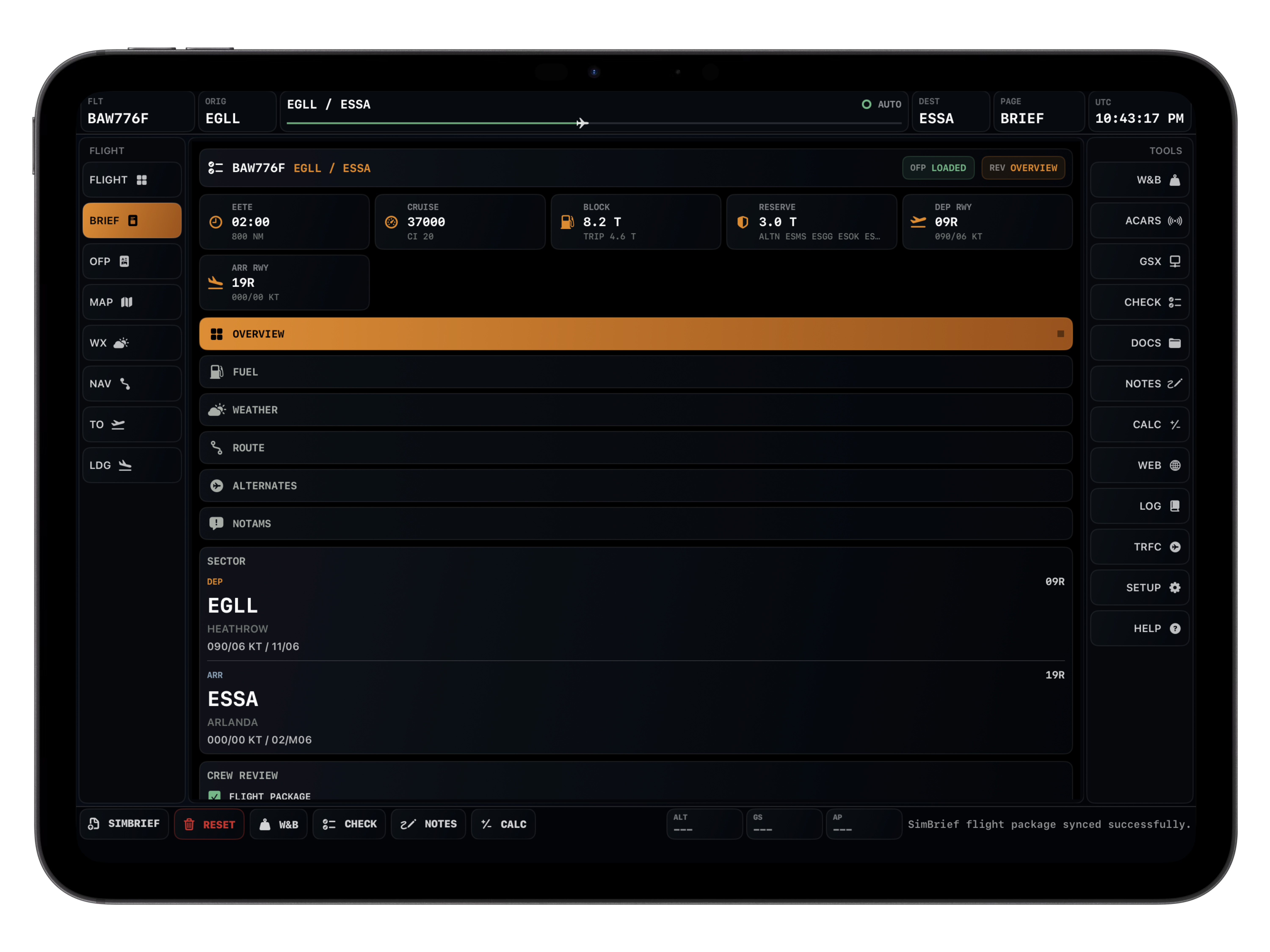Click the WEB globe icon
This screenshot has width=1270, height=952.
point(1175,465)
